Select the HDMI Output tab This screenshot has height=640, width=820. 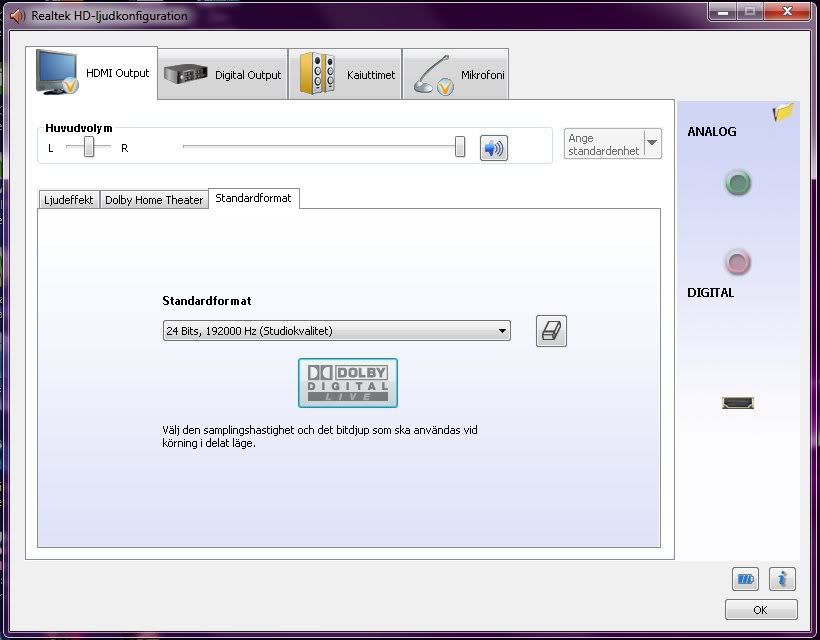click(96, 73)
